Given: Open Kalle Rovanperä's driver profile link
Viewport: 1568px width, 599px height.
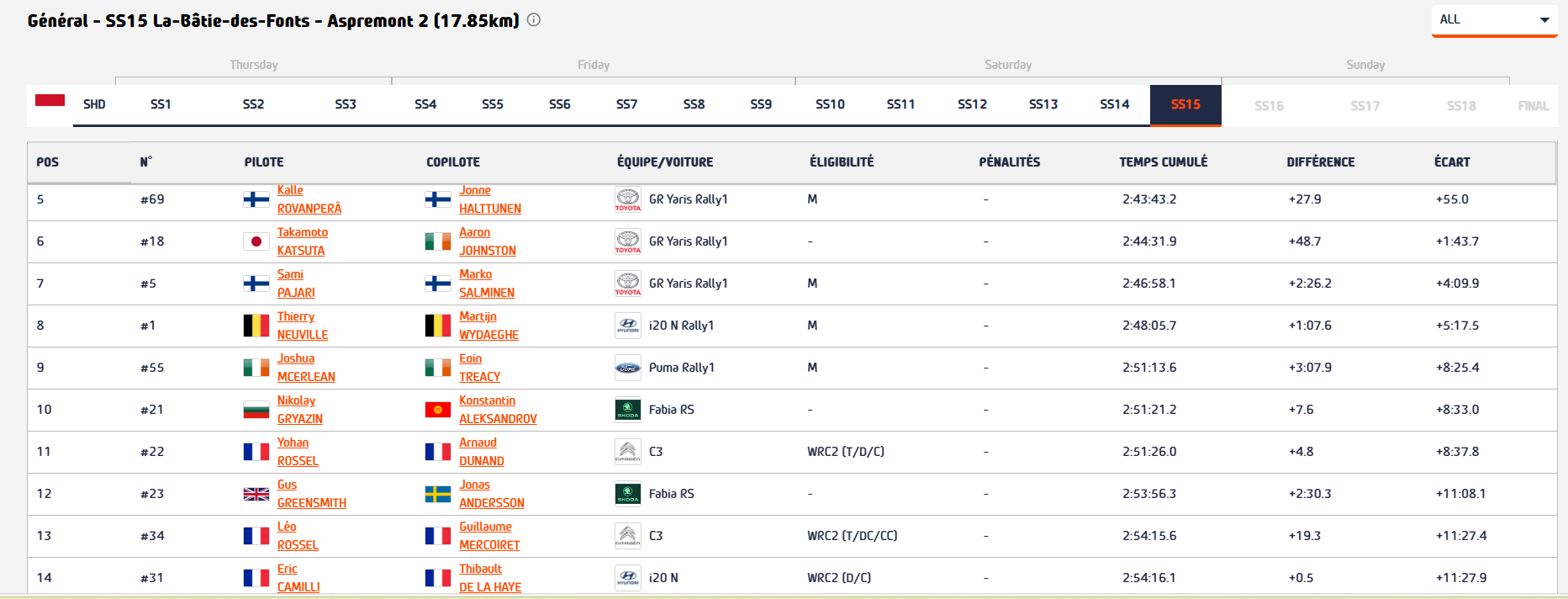Looking at the screenshot, I should 309,200.
